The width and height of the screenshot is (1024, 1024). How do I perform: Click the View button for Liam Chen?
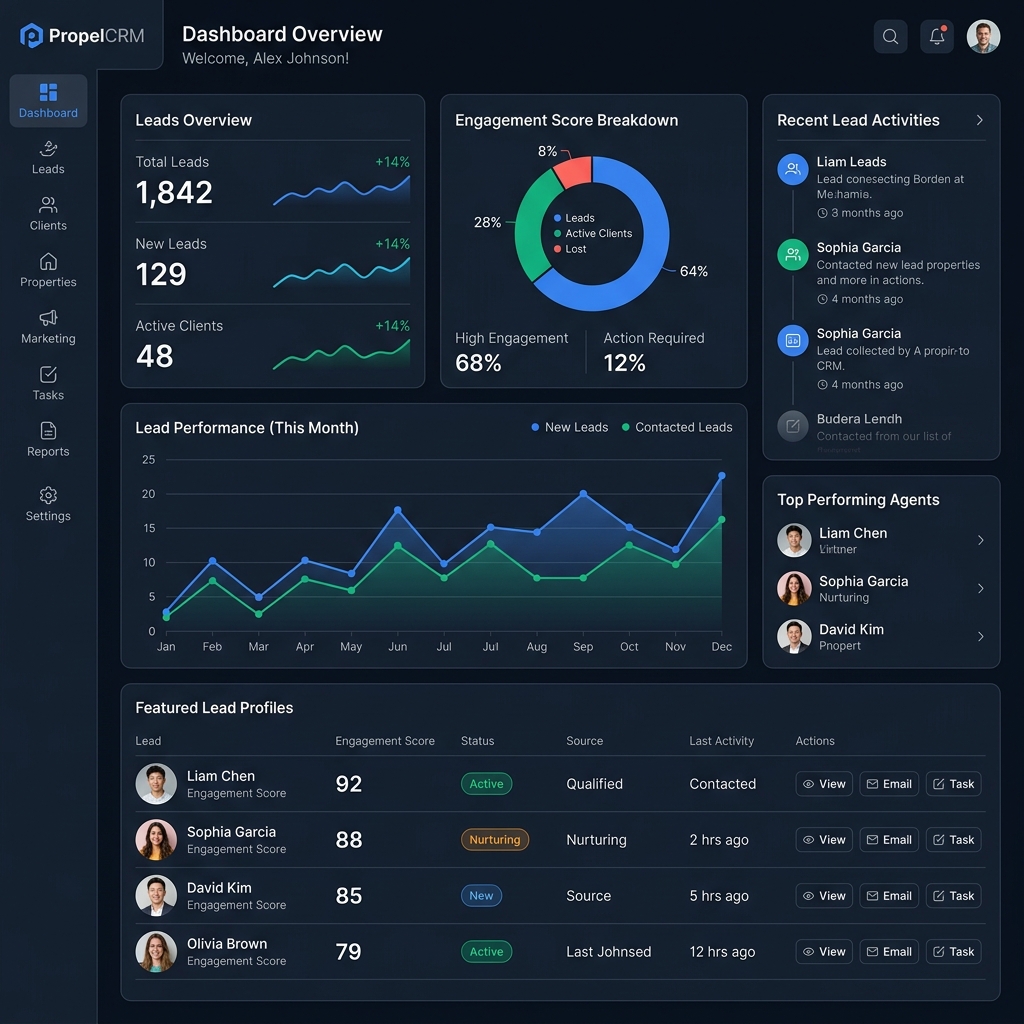(824, 784)
